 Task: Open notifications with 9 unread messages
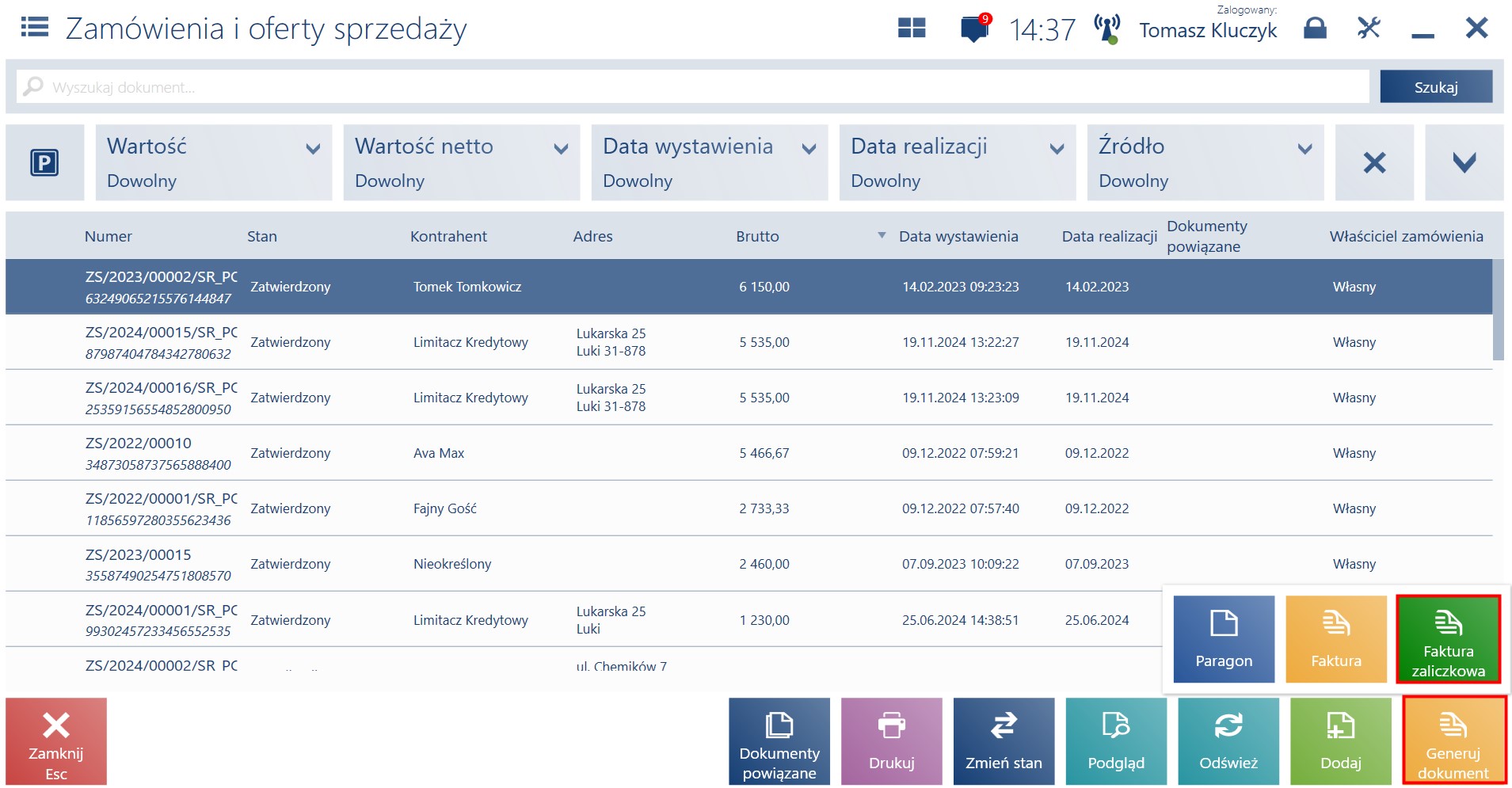click(x=975, y=29)
